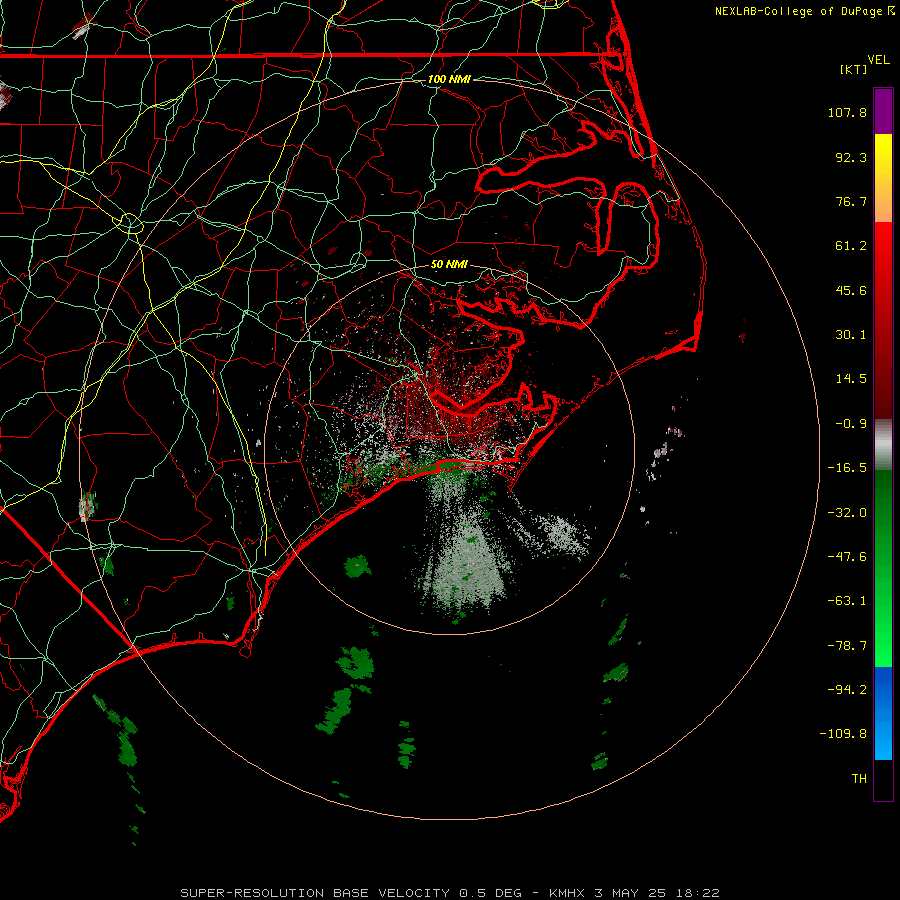This screenshot has width=900, height=900.
Task: Click the [KT] units label
Action: (854, 69)
